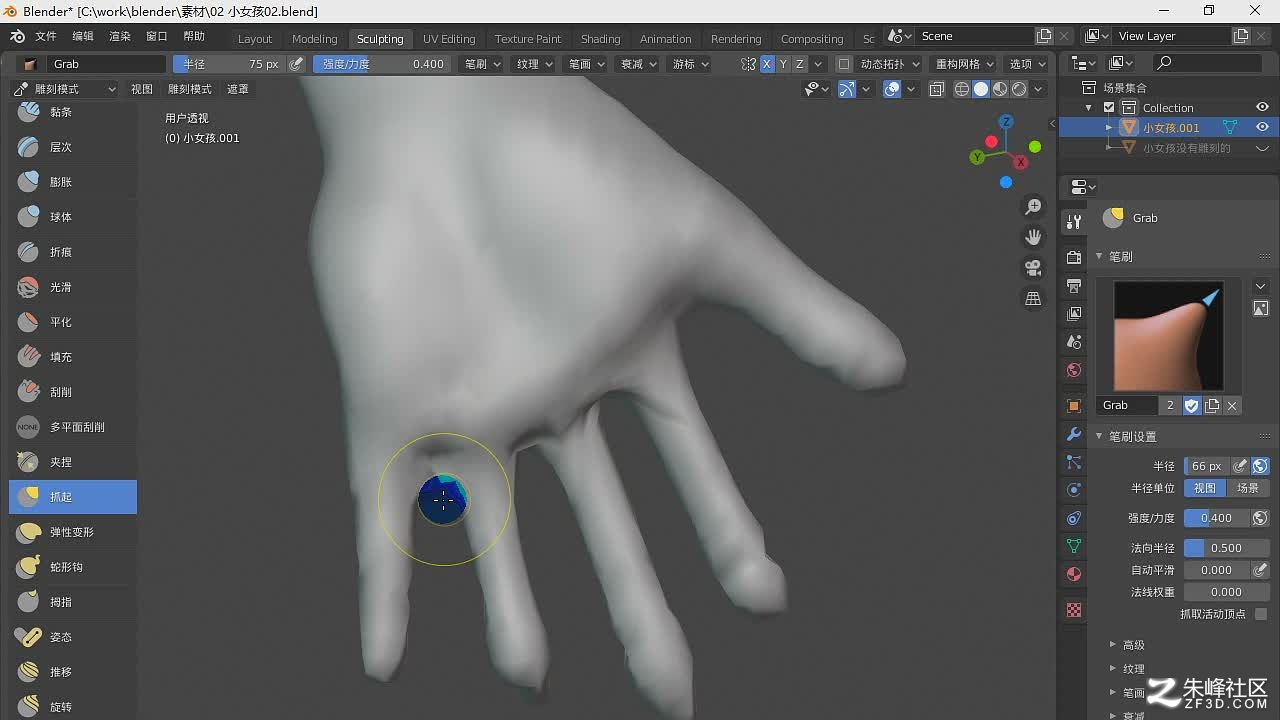Open the 纹理 header dropdown
The width and height of the screenshot is (1280, 720).
(x=534, y=64)
